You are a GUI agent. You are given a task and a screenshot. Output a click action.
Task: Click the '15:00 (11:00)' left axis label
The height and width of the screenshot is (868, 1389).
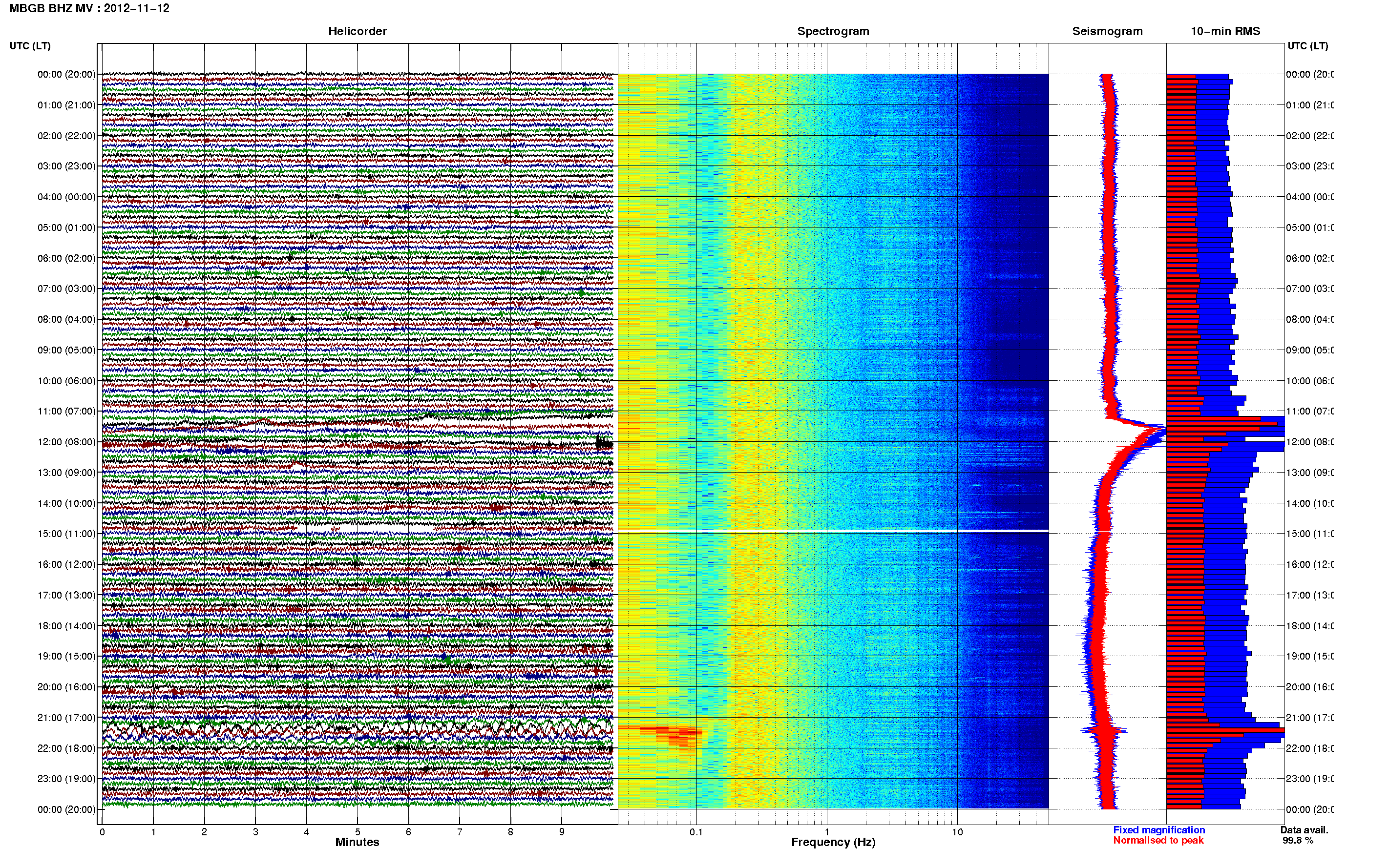[x=66, y=534]
